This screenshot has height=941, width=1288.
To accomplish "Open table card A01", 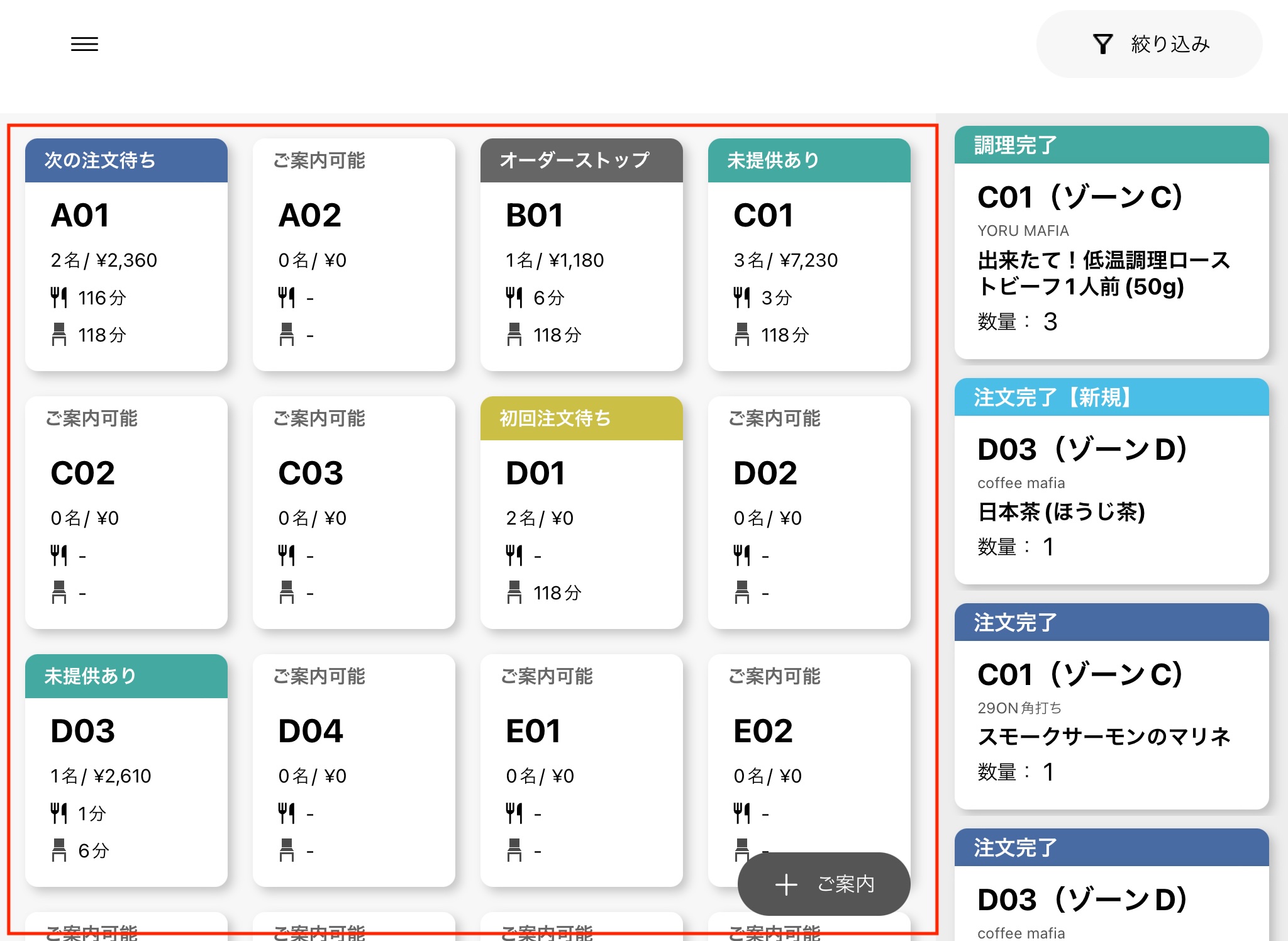I will point(126,255).
